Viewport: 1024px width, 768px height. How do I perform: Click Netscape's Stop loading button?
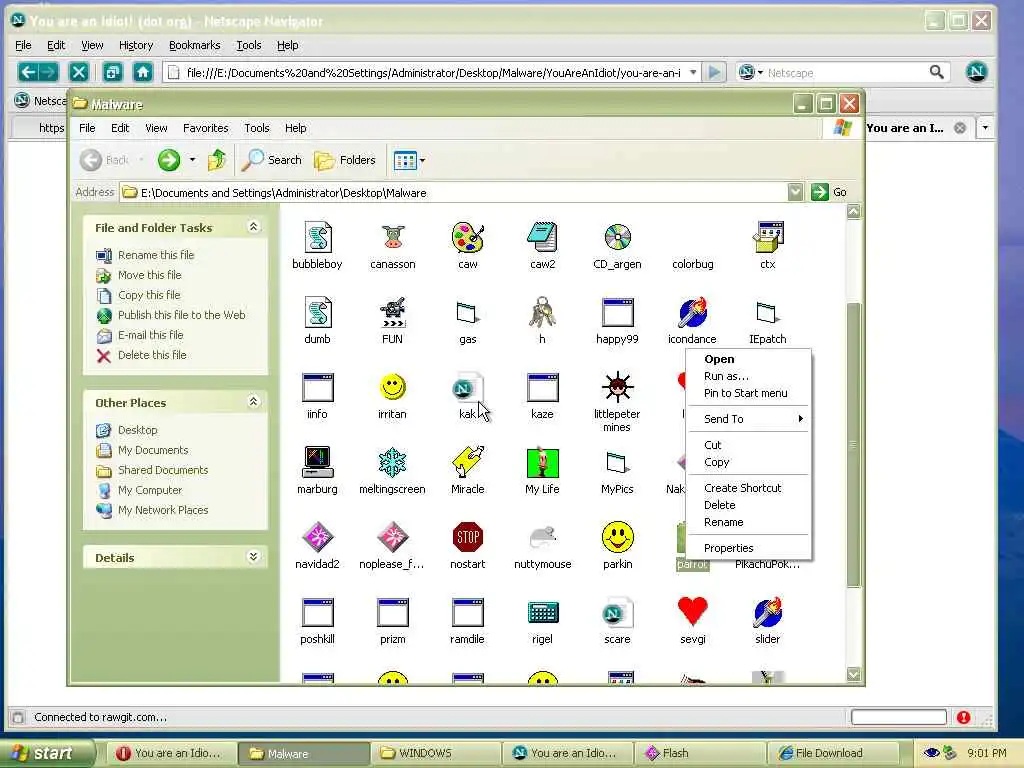(x=78, y=72)
